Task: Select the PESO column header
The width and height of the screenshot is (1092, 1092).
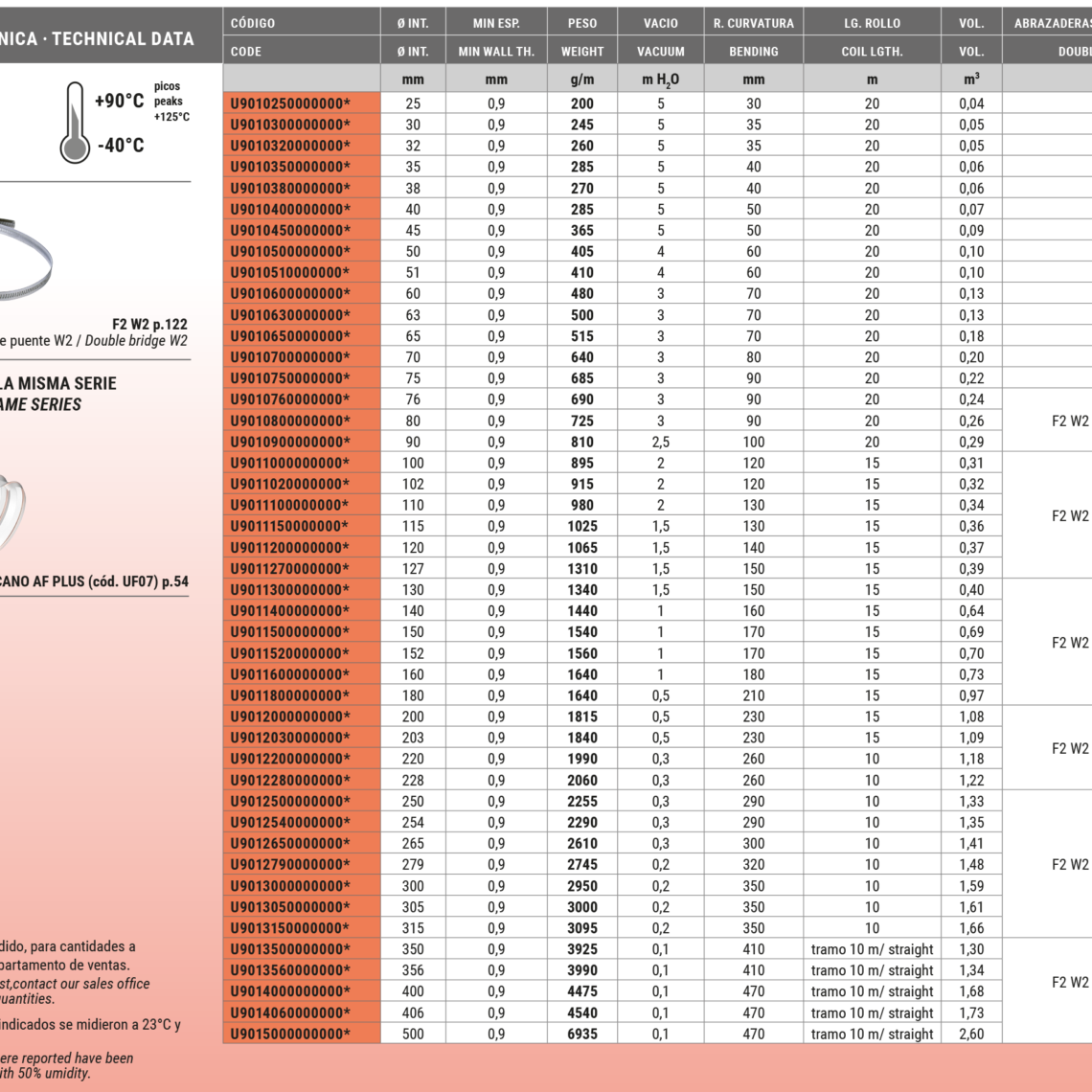Action: [x=581, y=23]
